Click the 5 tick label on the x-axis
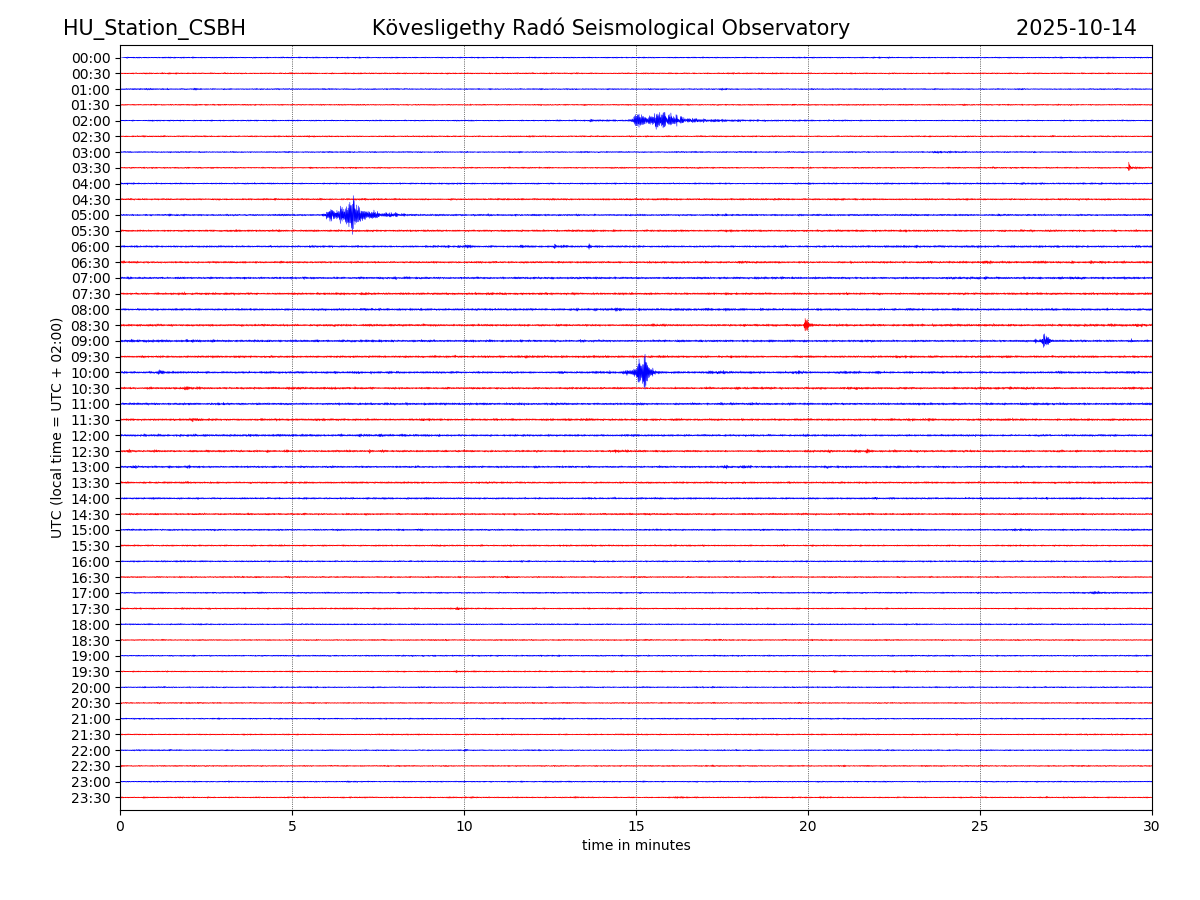Viewport: 1200px width, 900px height. (x=292, y=827)
